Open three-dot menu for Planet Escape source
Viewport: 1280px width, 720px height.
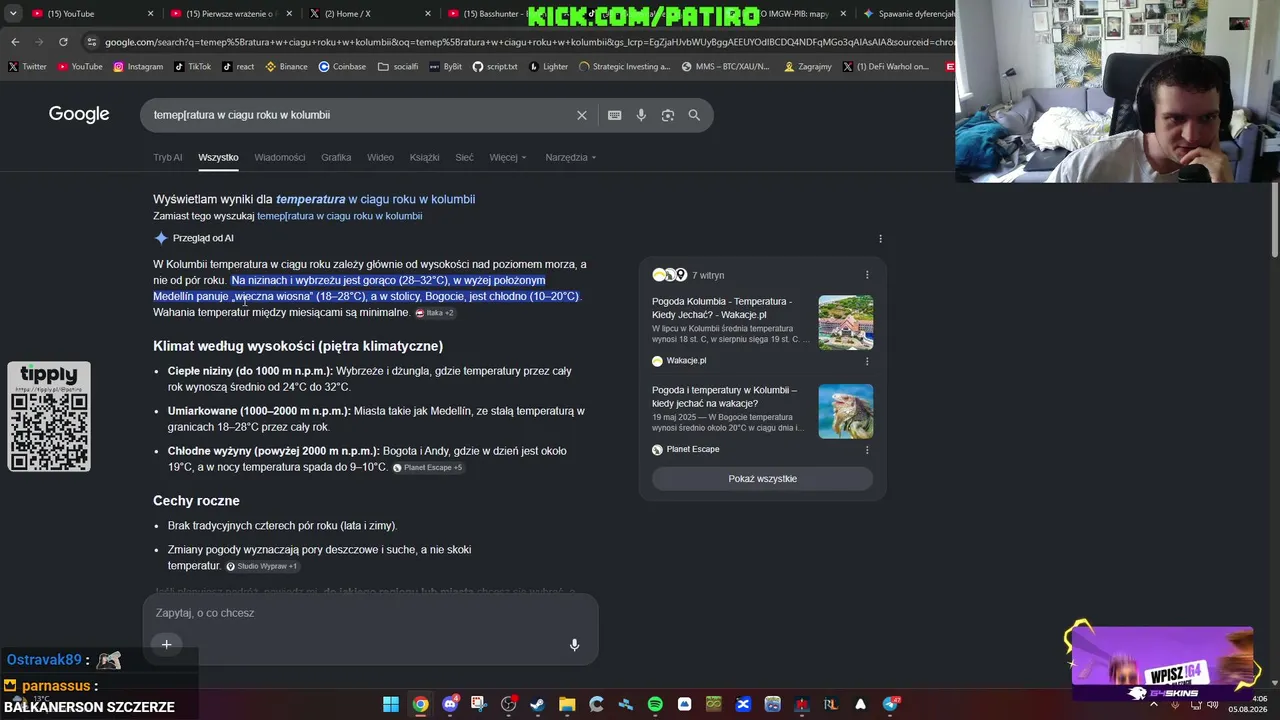click(x=867, y=450)
